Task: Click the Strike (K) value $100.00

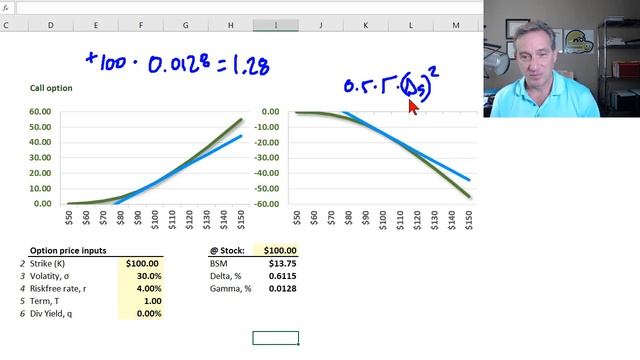Action: click(x=141, y=264)
